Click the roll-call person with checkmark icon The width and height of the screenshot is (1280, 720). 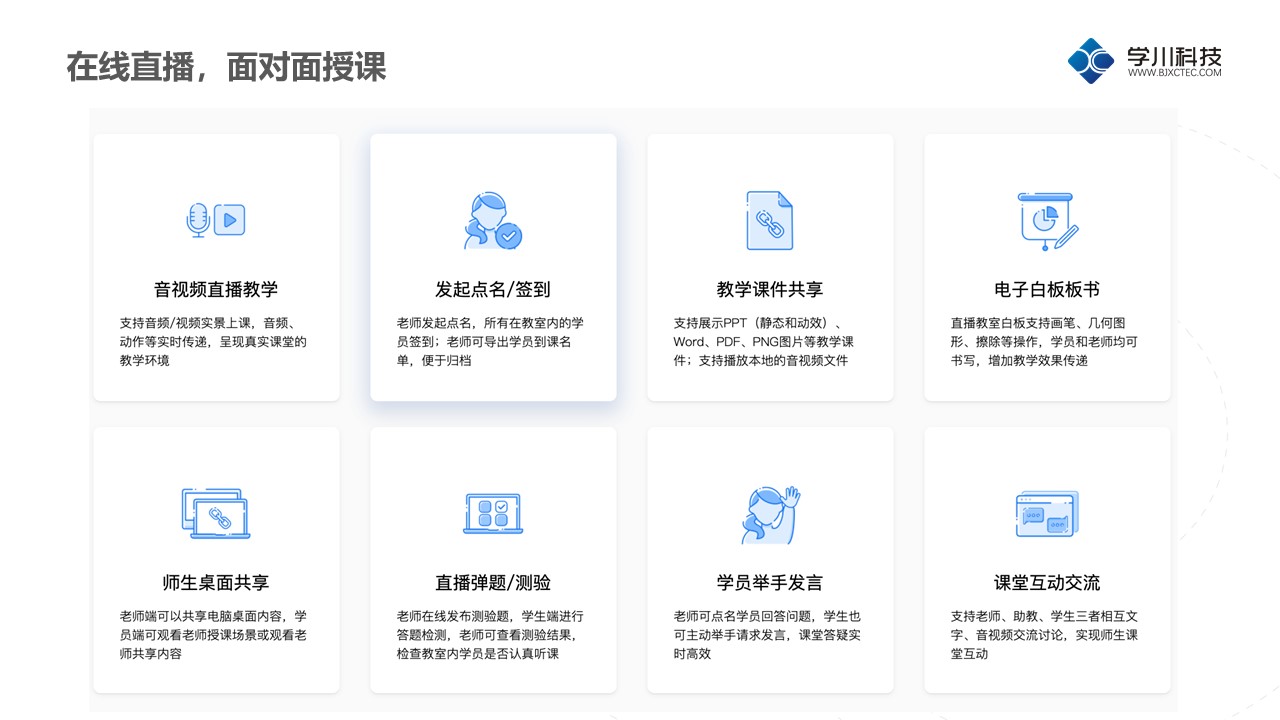pyautogui.click(x=493, y=220)
